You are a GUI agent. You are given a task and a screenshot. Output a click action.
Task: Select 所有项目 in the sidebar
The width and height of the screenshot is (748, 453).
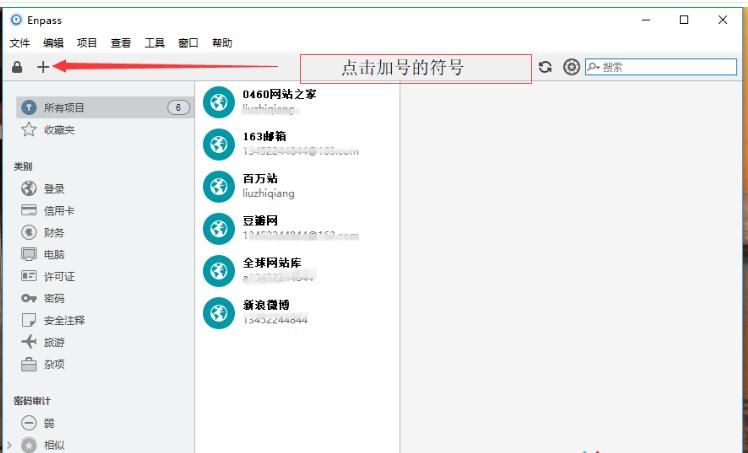click(x=105, y=107)
